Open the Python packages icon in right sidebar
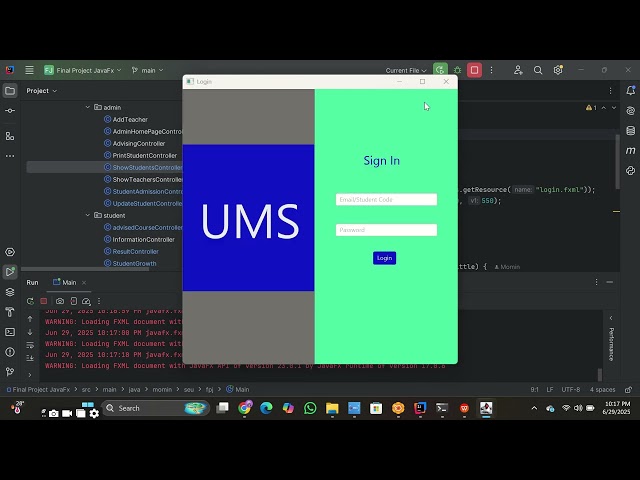 [631, 171]
